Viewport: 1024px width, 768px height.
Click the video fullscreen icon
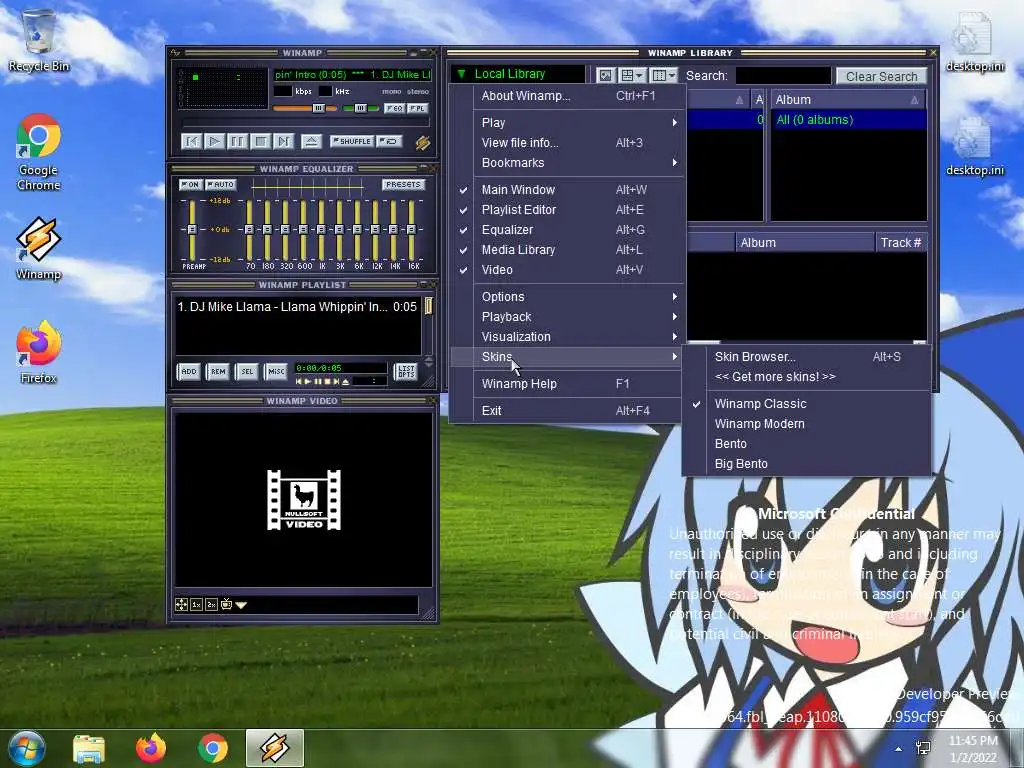(182, 605)
